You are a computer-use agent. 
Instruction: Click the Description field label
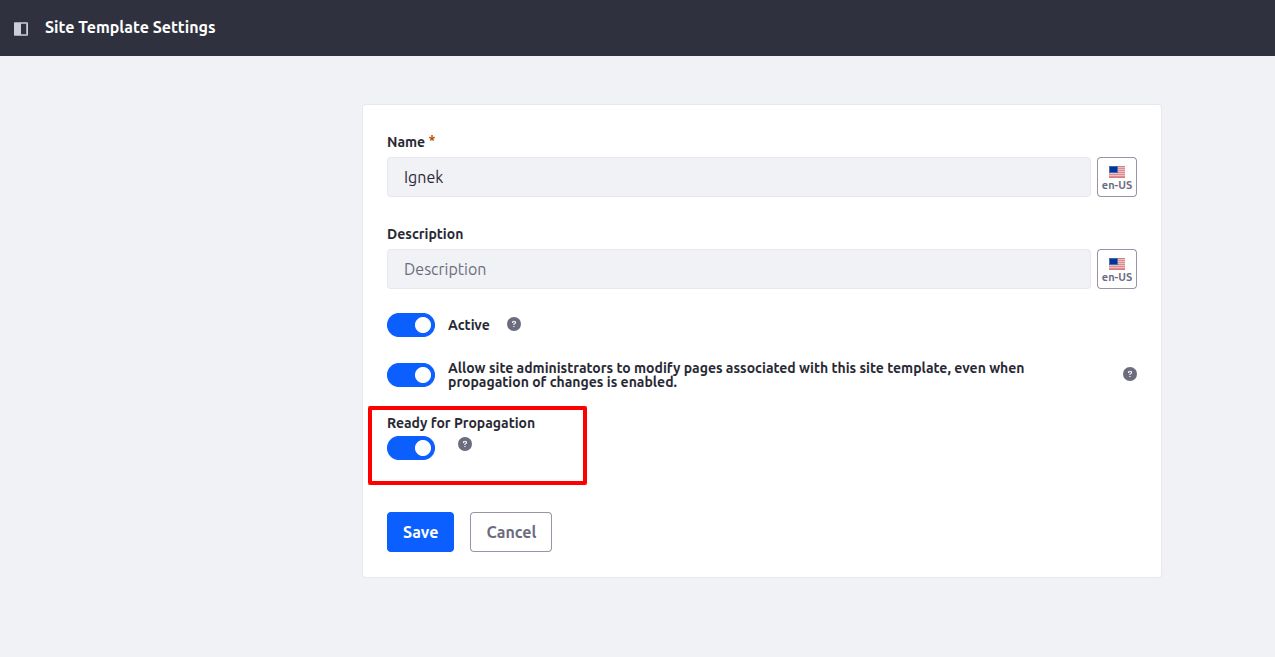pyautogui.click(x=425, y=234)
